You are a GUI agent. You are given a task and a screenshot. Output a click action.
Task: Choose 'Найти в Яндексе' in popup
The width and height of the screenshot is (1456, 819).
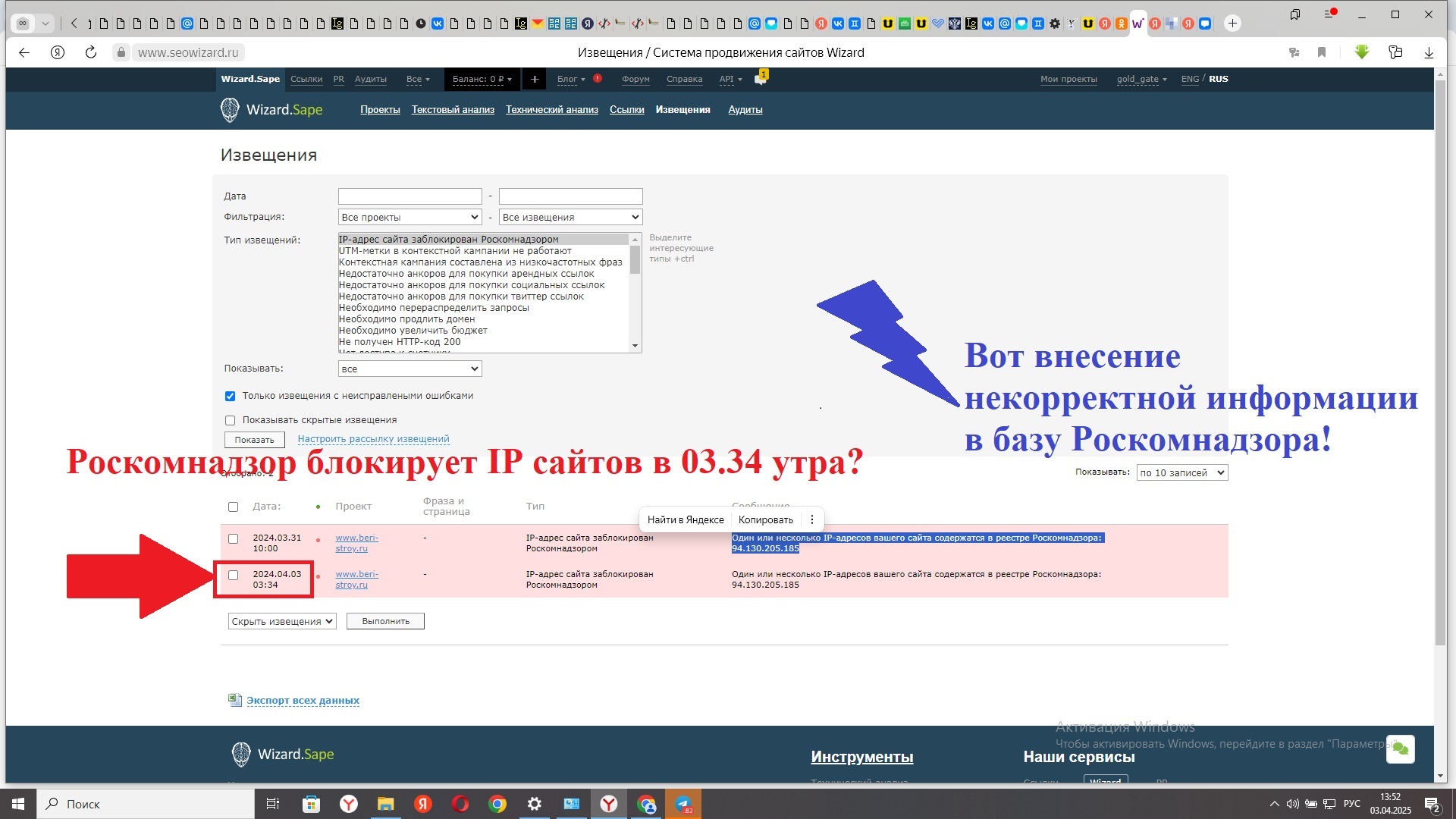coord(686,519)
